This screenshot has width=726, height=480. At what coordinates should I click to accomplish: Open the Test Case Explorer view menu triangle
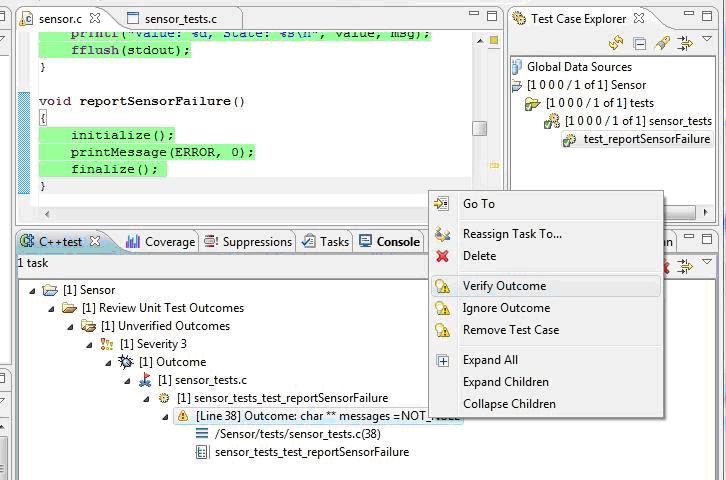[707, 42]
